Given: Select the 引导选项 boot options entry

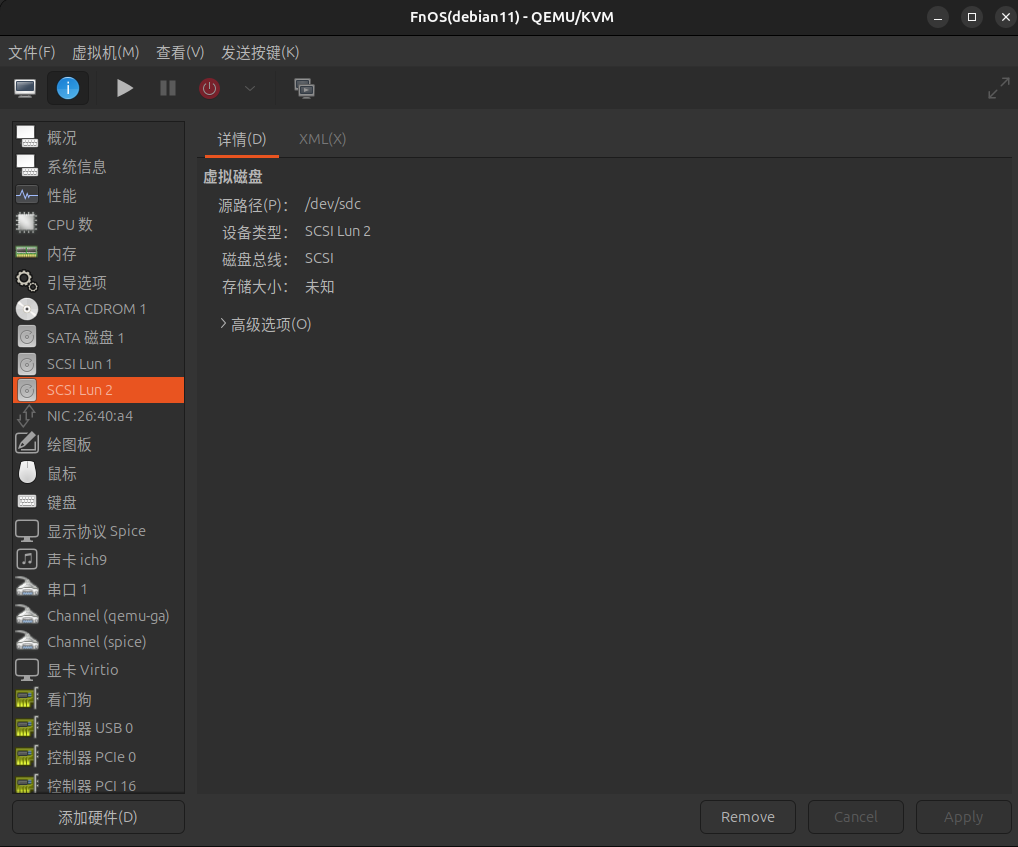Looking at the screenshot, I should 77,283.
